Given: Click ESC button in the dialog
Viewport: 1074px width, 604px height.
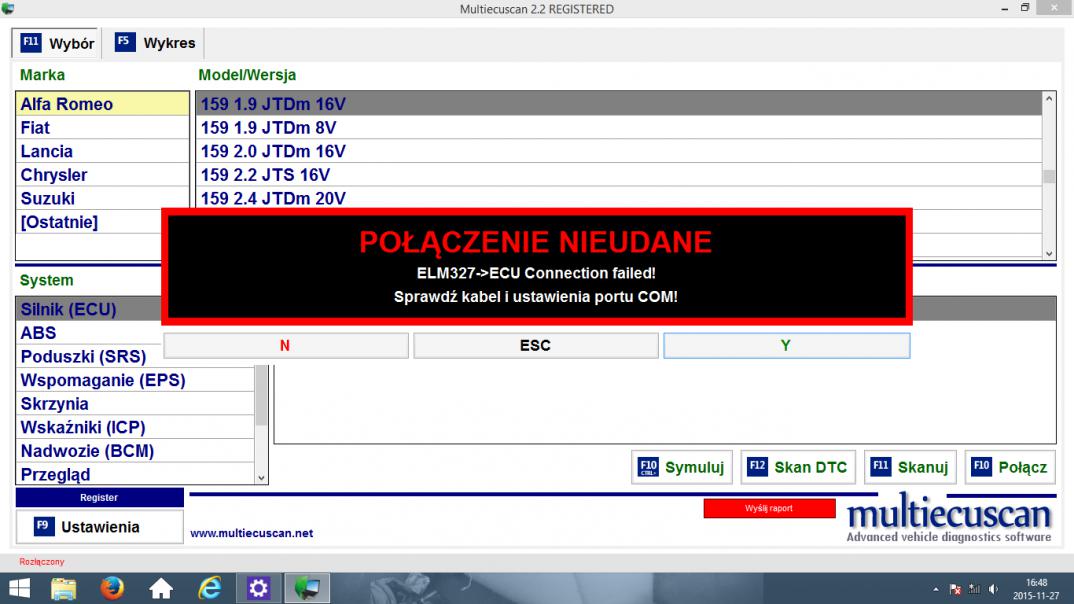Looking at the screenshot, I should tap(536, 346).
